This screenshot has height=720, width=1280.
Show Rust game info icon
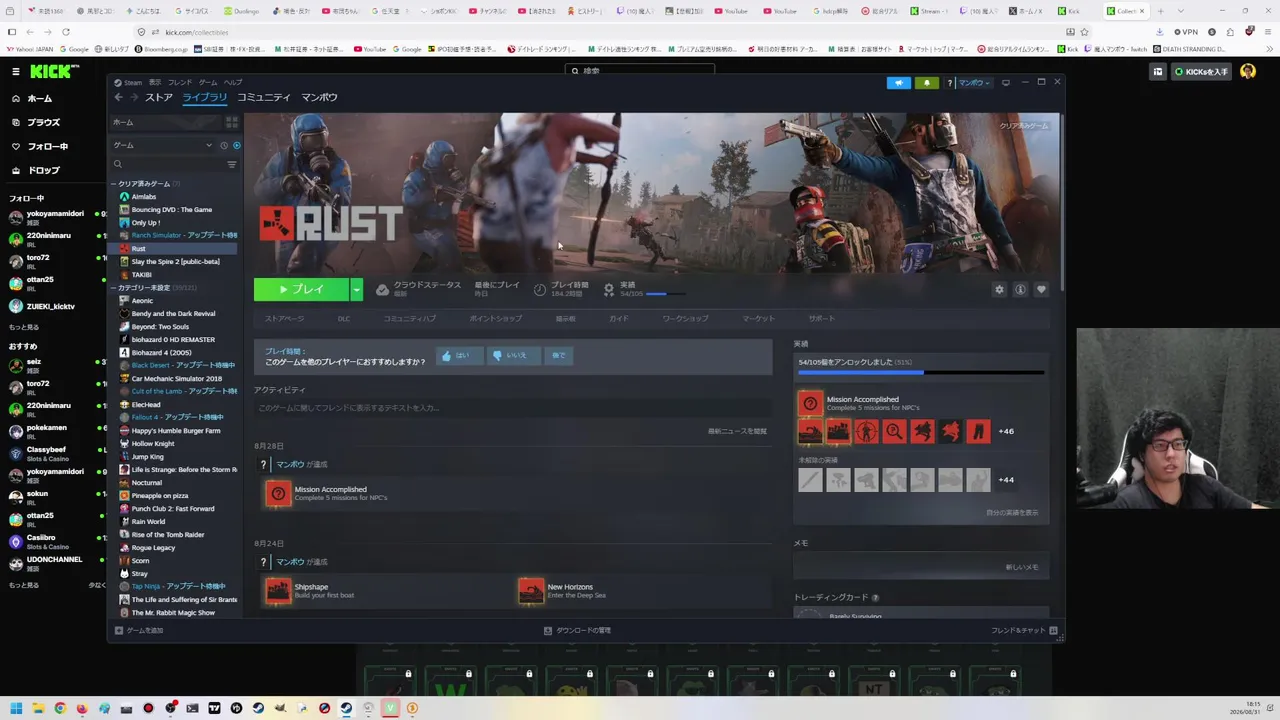click(x=1020, y=289)
